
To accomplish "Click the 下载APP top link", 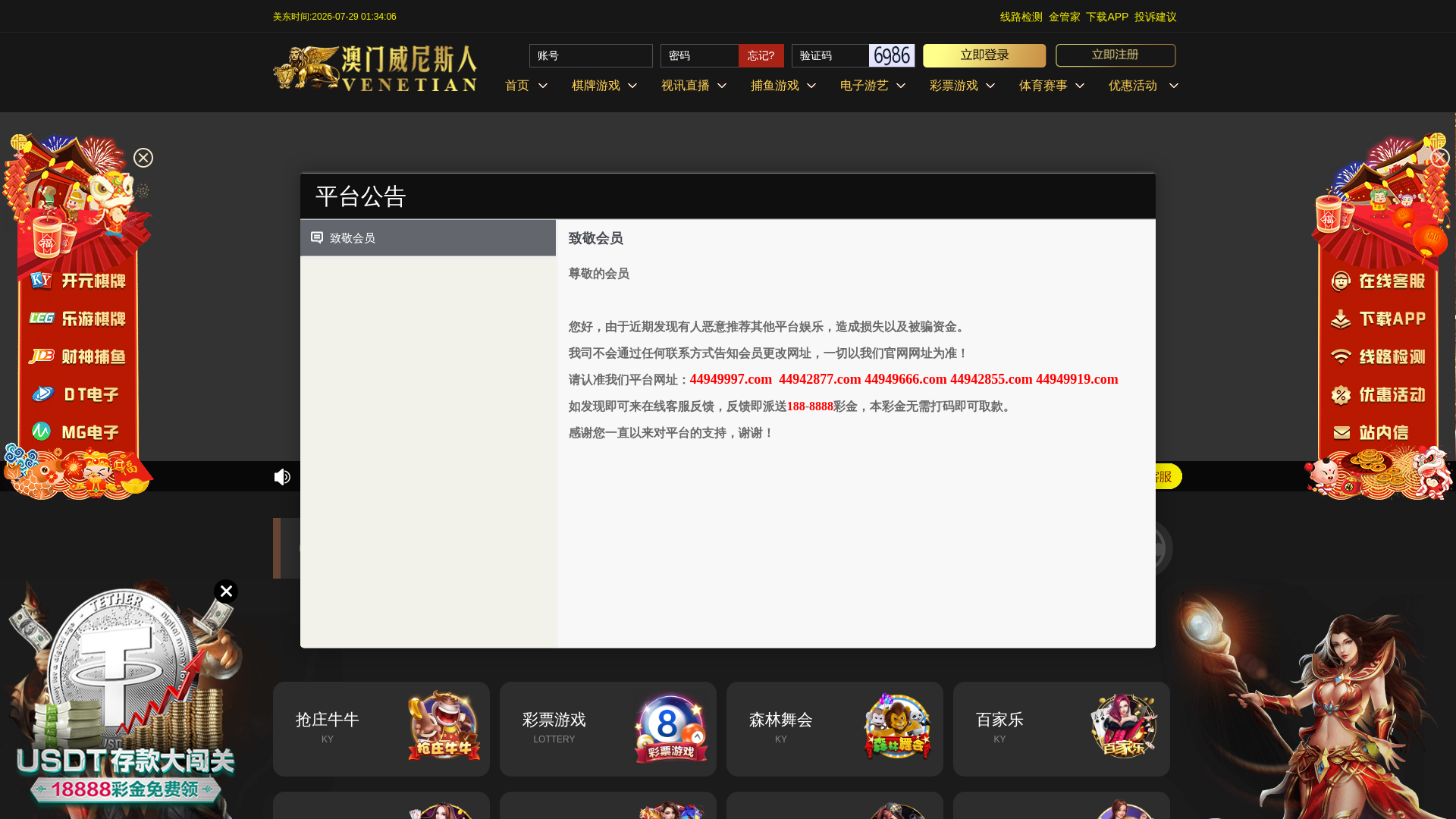I will tap(1107, 17).
